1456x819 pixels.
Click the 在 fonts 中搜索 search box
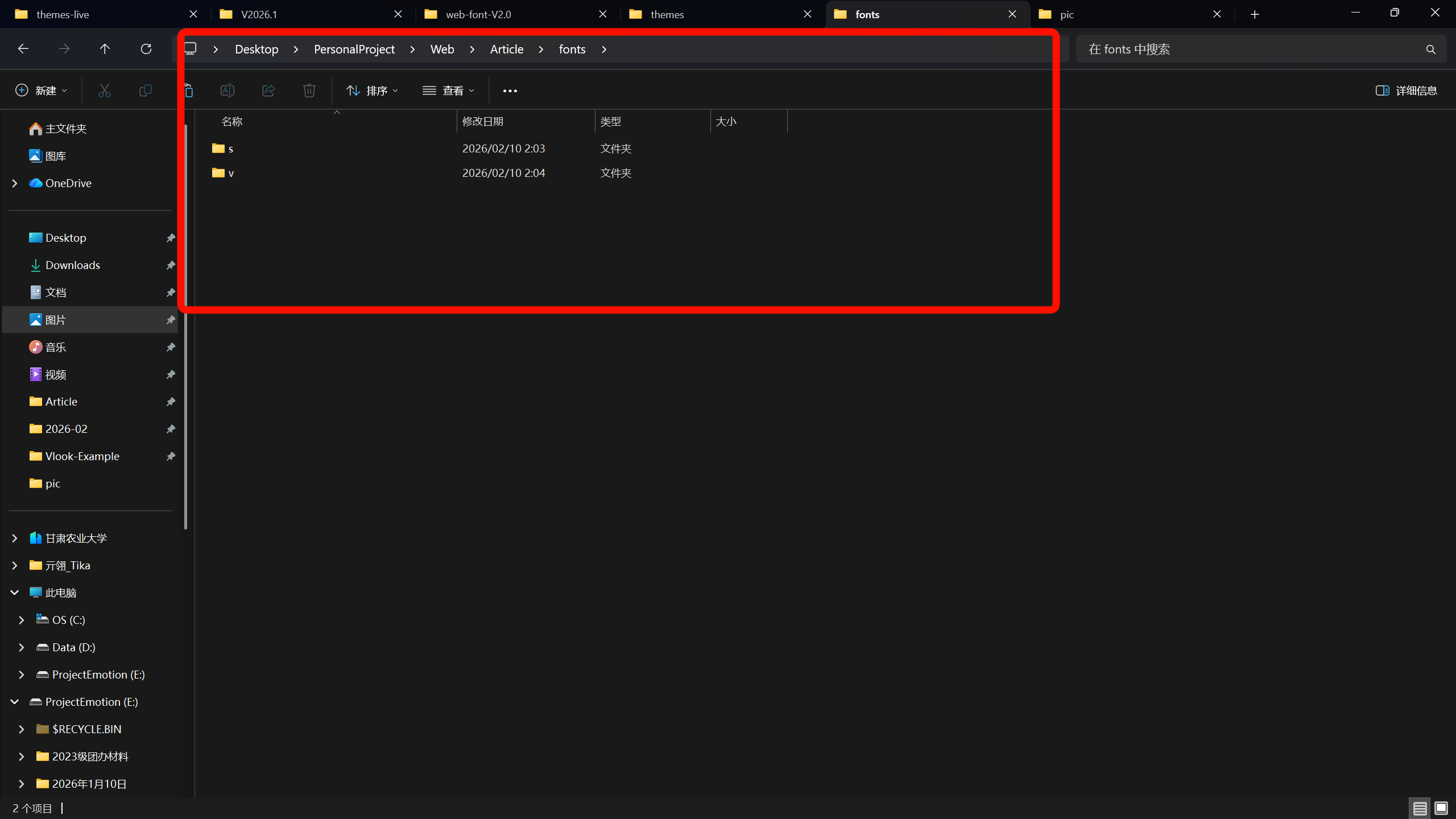[x=1251, y=49]
